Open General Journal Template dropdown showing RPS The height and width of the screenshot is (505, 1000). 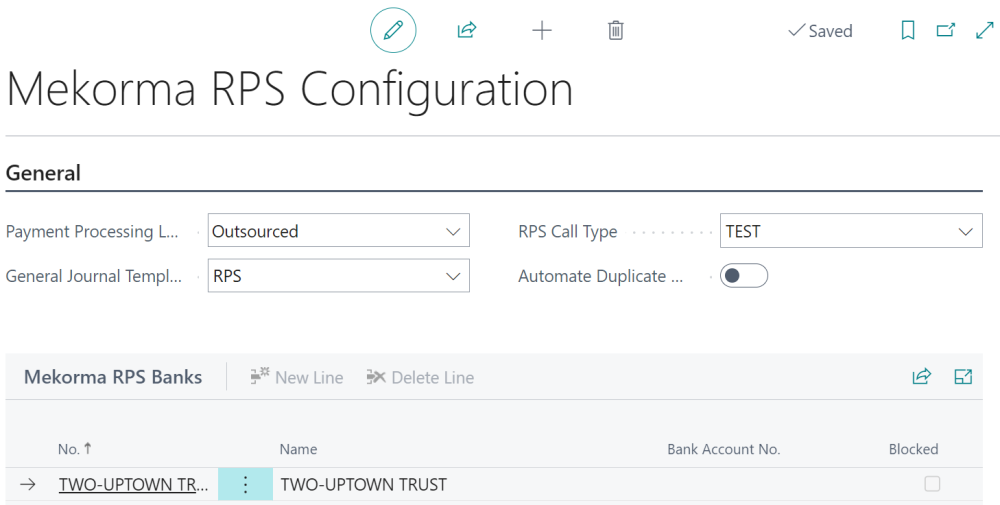pos(339,275)
